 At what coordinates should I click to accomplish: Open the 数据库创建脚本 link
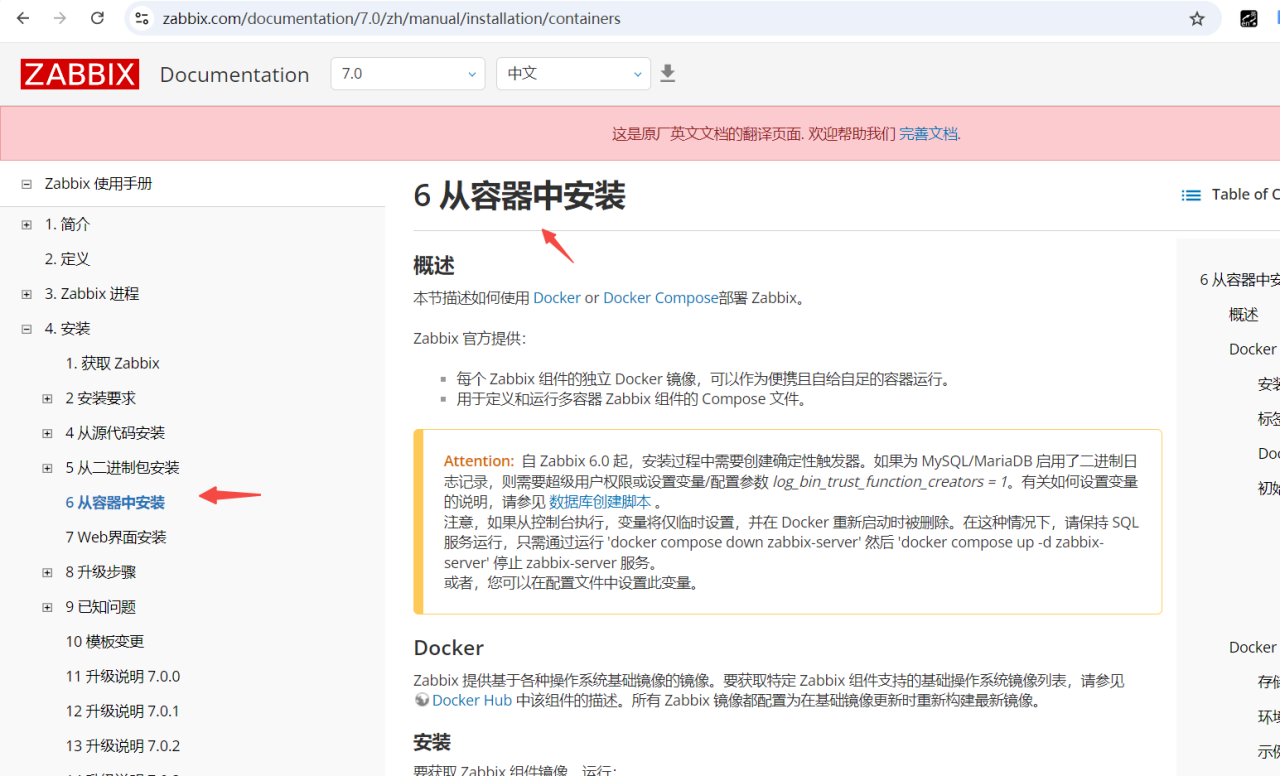[600, 502]
